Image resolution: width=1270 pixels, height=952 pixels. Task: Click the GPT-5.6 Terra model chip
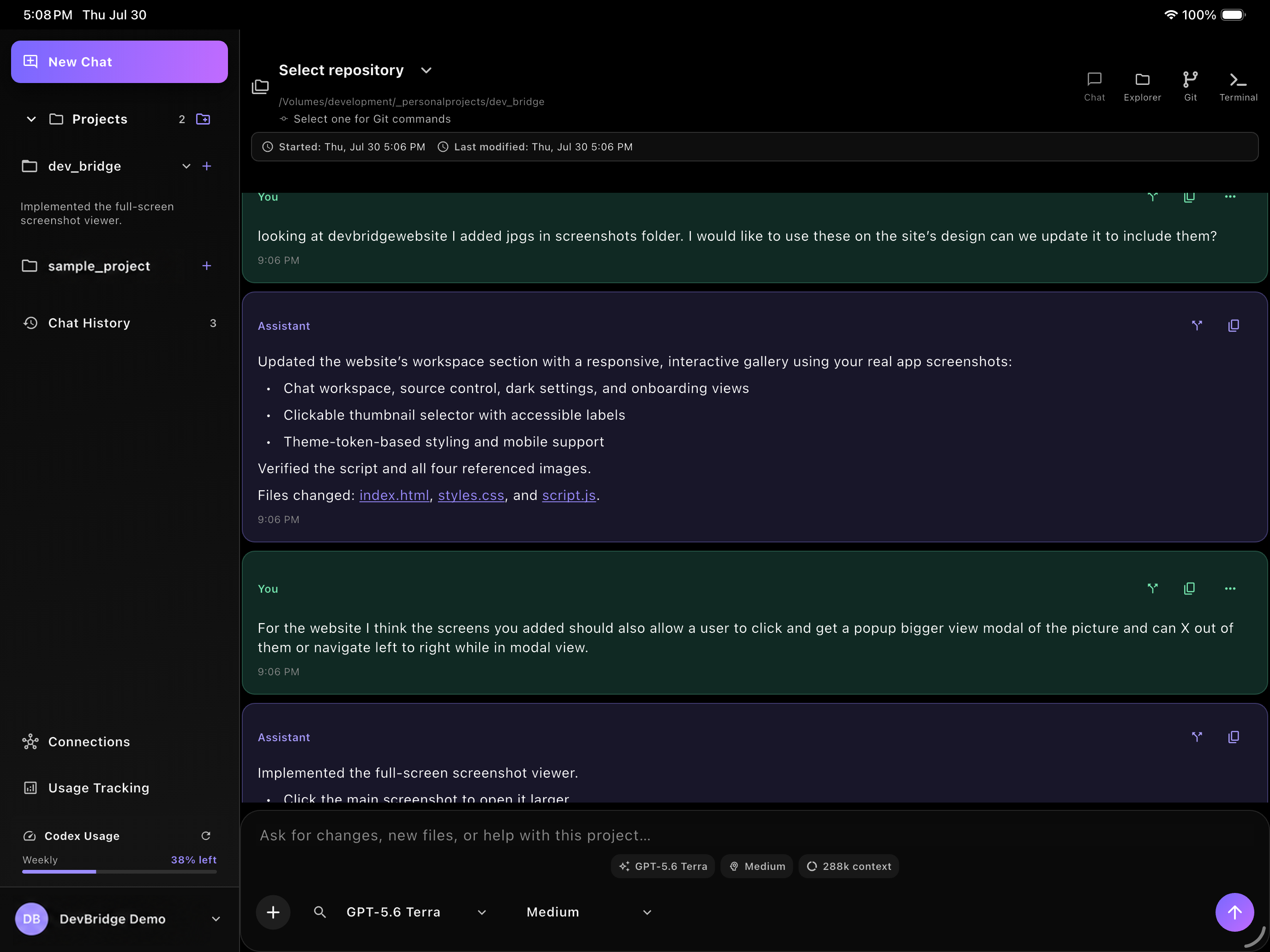pos(663,867)
